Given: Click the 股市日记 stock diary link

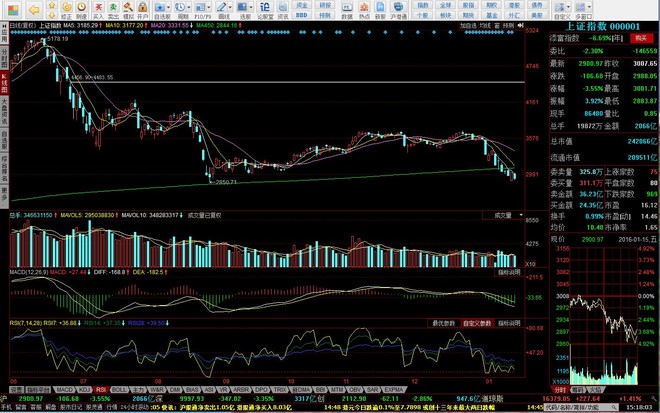Looking at the screenshot, I should coord(70,408).
